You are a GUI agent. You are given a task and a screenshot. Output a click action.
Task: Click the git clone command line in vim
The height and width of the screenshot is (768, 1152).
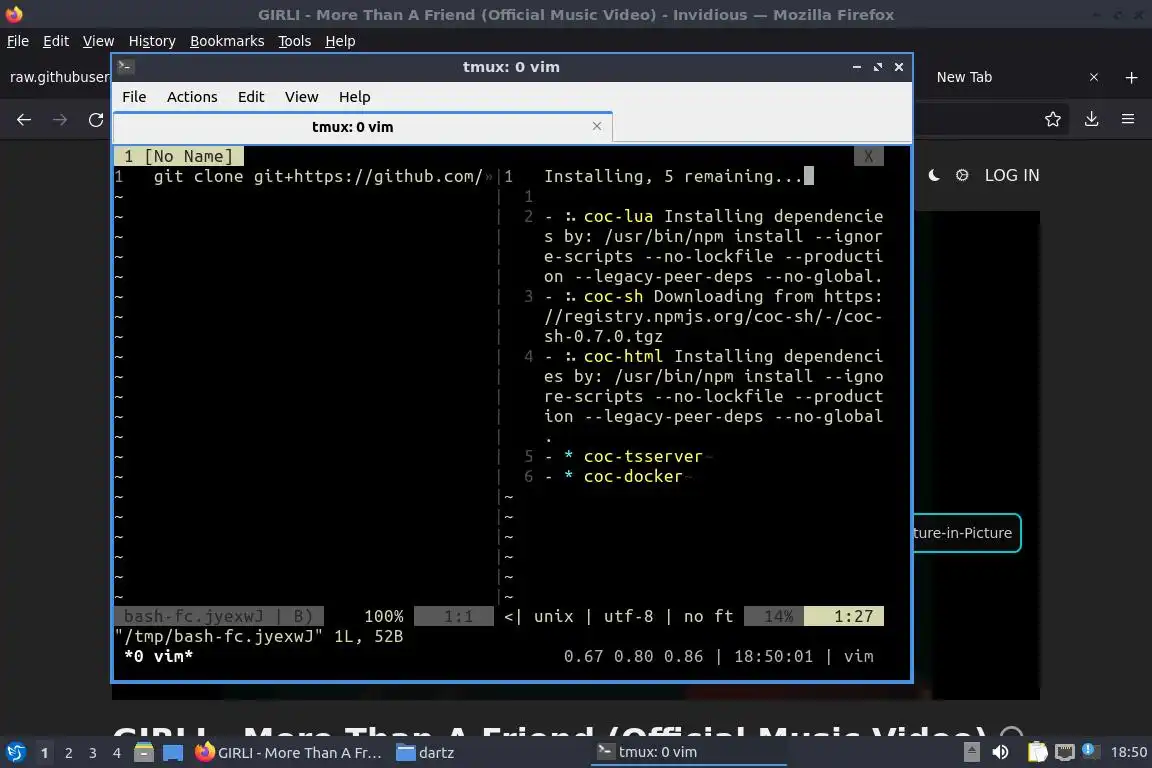click(318, 176)
